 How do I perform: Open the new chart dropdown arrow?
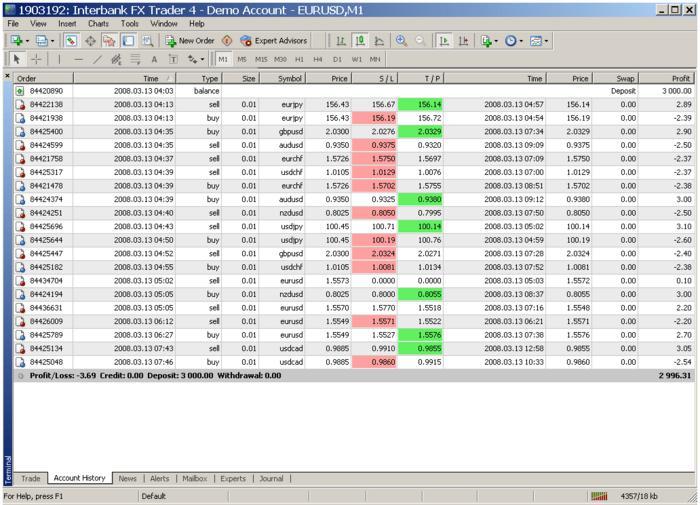click(27, 41)
